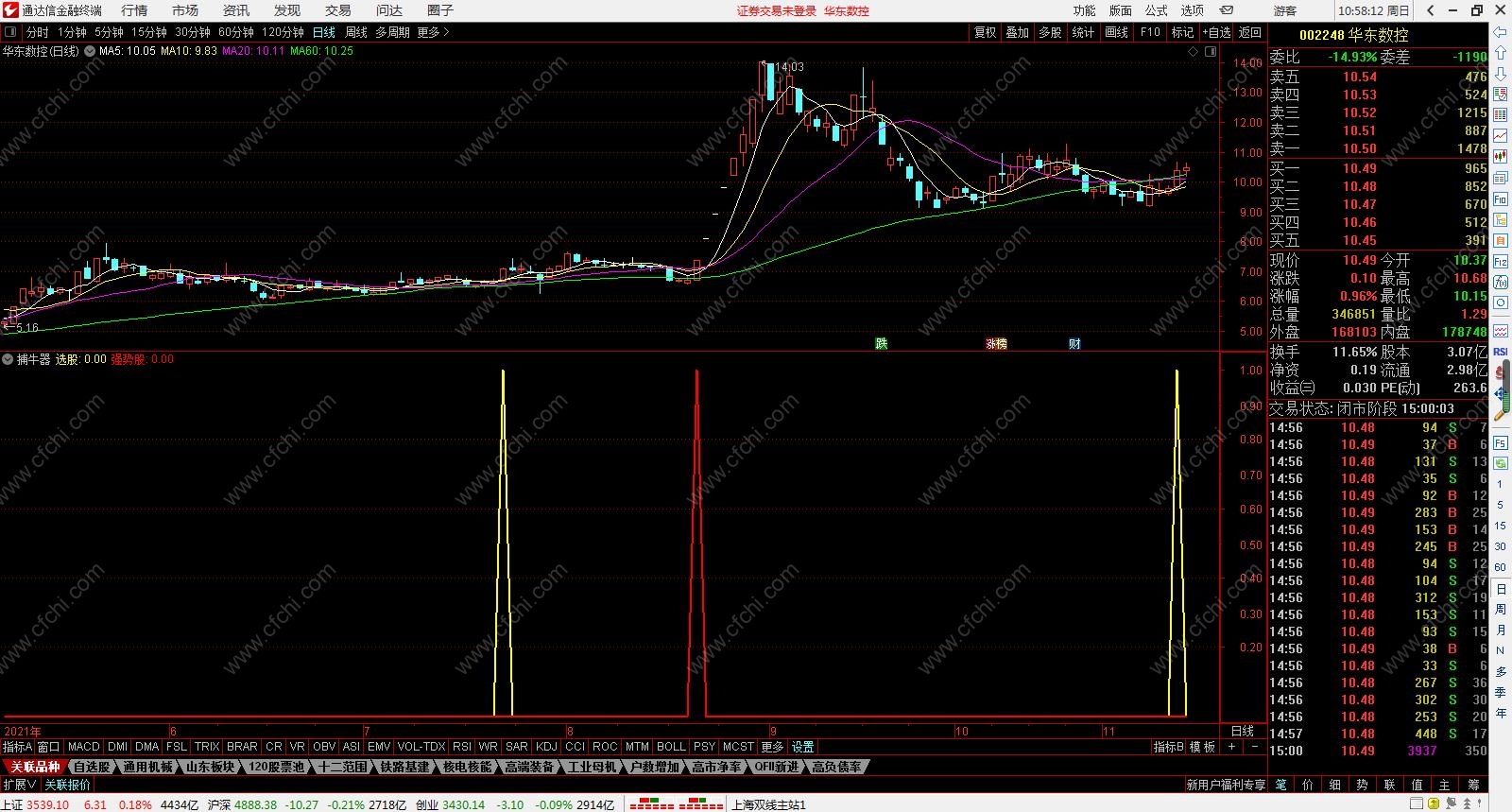Select the KDJ indicator
Viewport: 1512px width, 812px height.
coord(546,747)
